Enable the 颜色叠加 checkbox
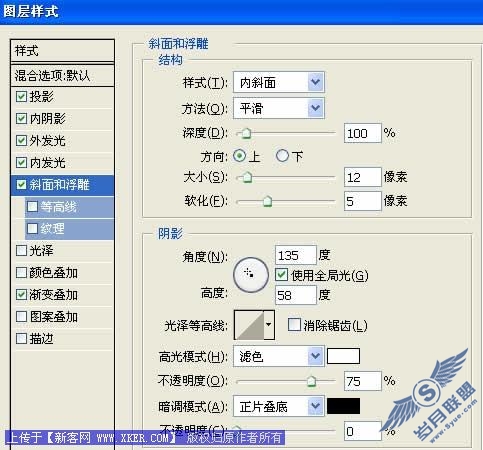483x450 pixels. tap(21, 273)
